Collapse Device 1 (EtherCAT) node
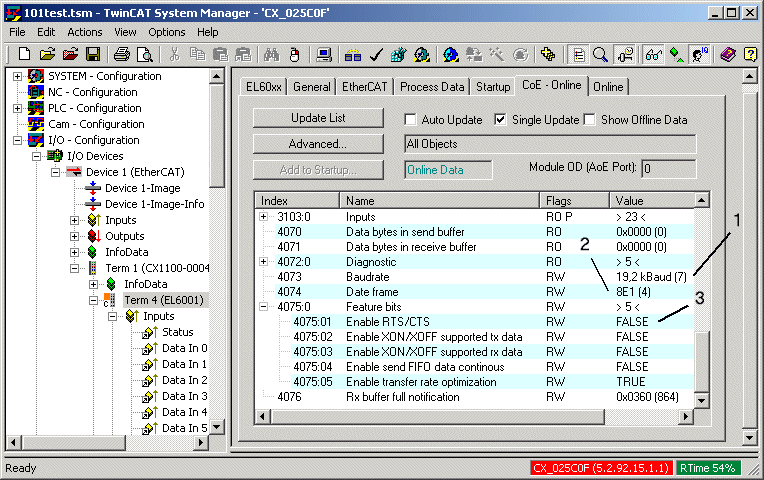 point(56,172)
